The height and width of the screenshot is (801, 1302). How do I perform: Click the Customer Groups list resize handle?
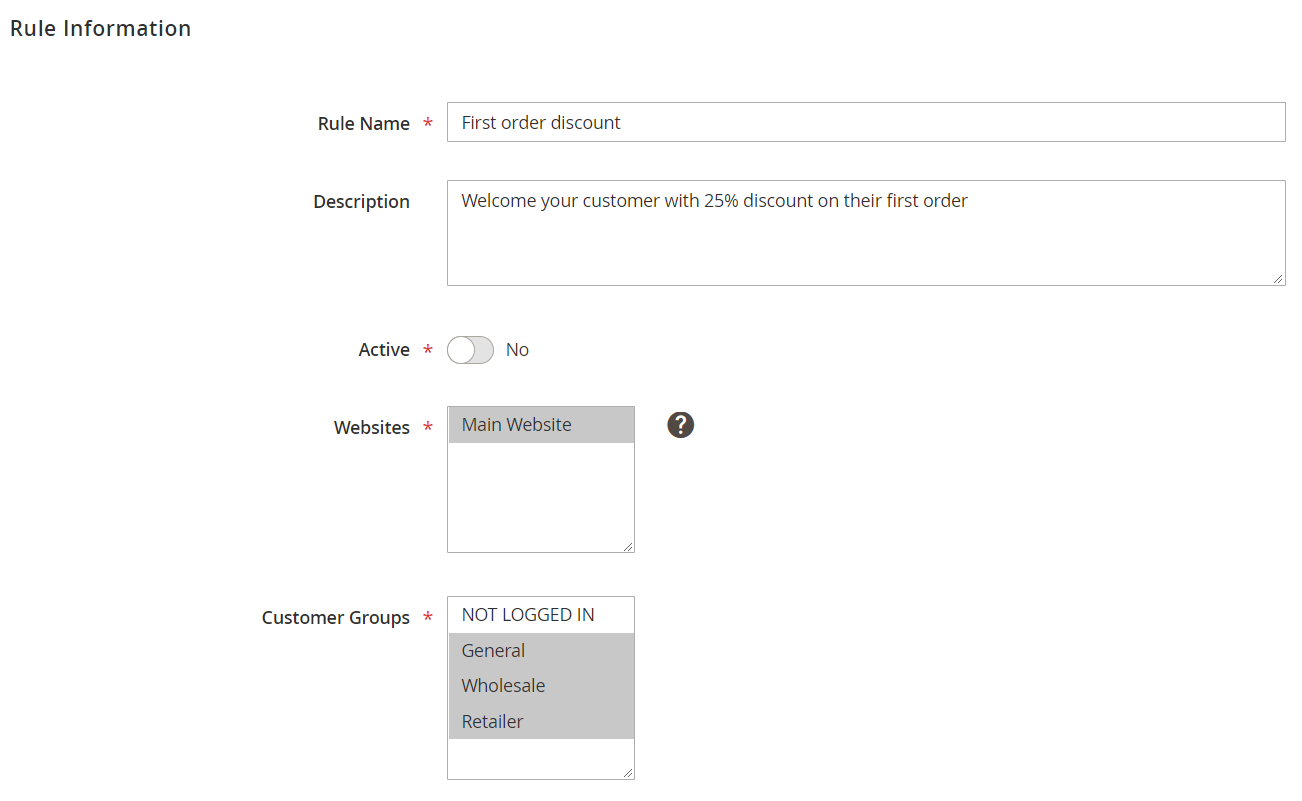(x=628, y=773)
